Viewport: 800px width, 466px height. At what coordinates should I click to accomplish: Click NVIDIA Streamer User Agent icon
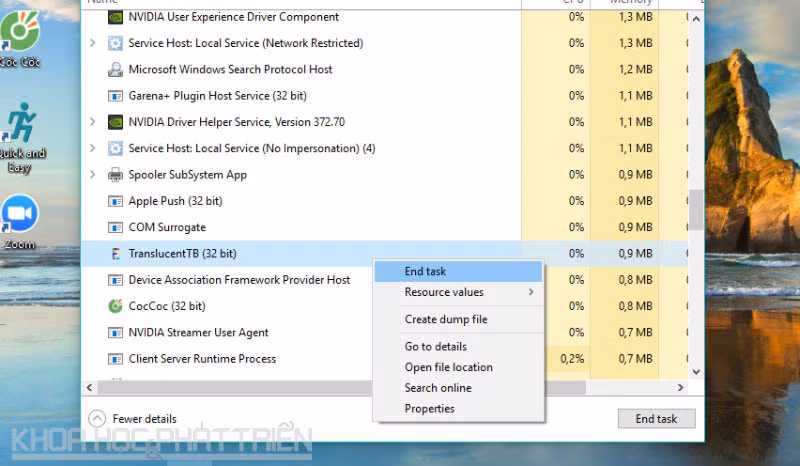click(x=115, y=332)
